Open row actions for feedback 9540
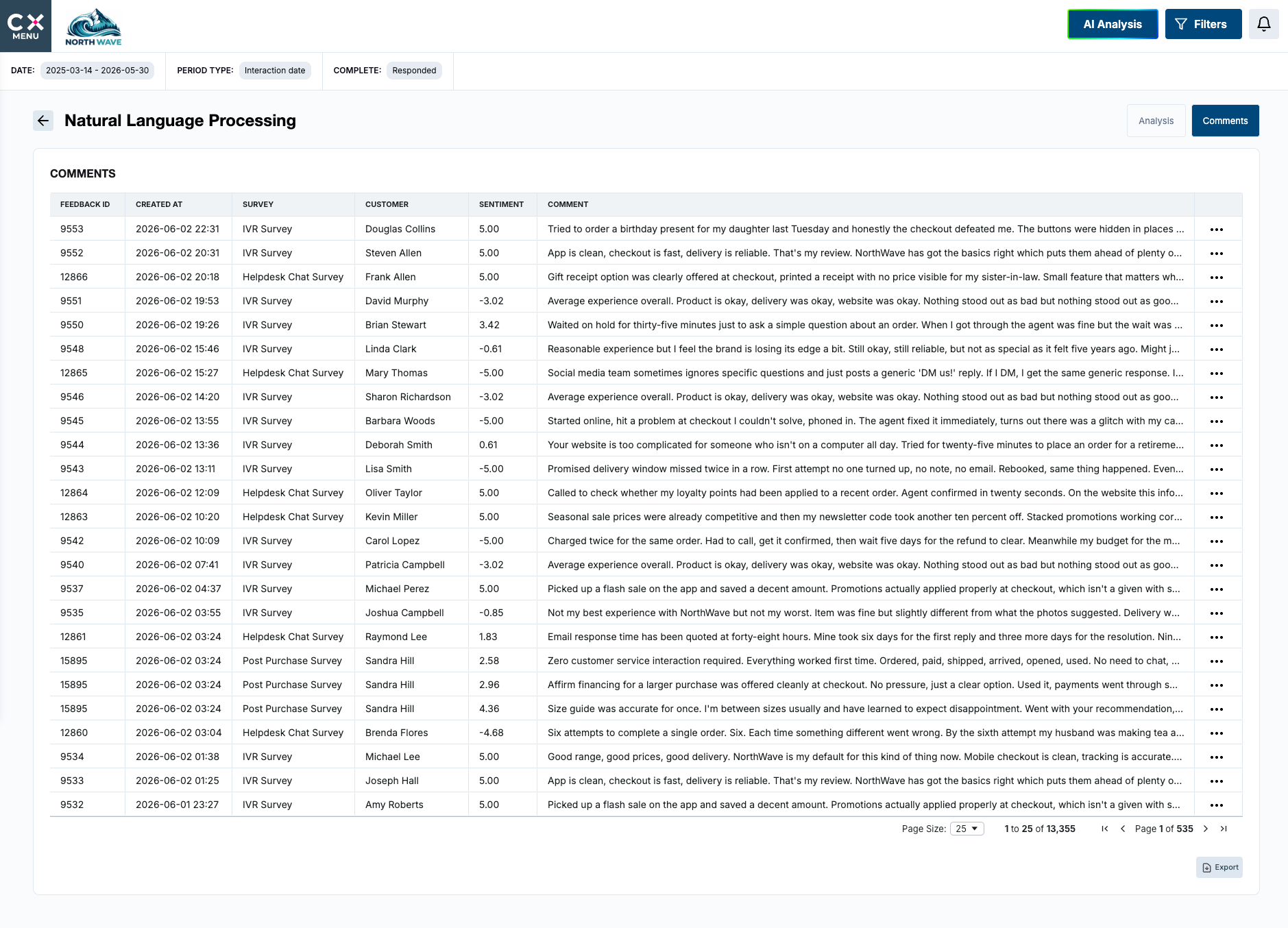1288x928 pixels. coord(1217,565)
